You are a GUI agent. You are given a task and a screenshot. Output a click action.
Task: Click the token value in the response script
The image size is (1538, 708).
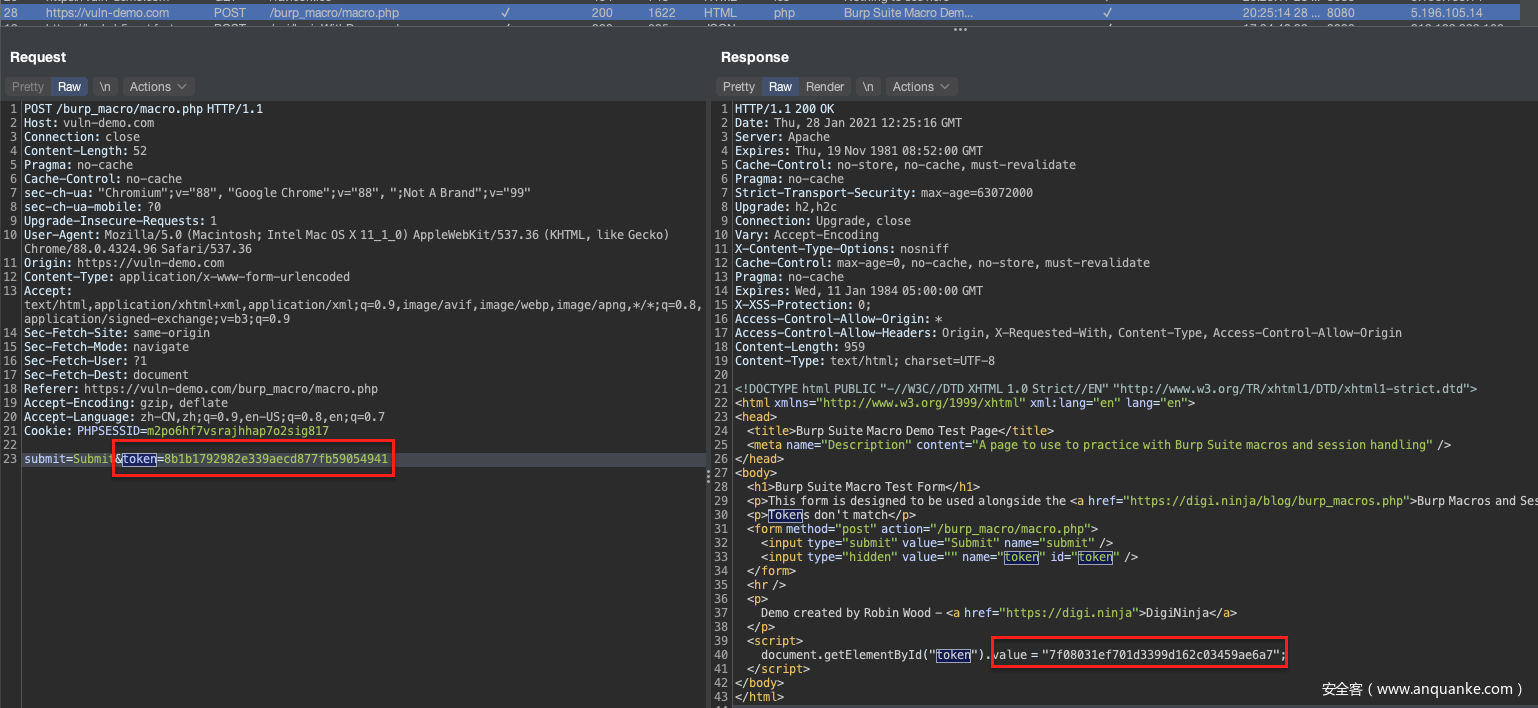coord(1160,655)
